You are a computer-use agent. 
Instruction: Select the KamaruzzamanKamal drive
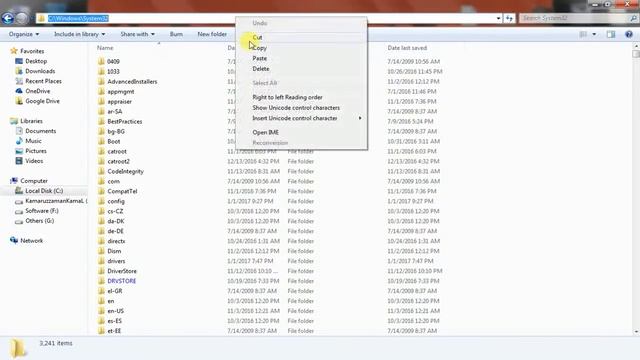(55, 201)
